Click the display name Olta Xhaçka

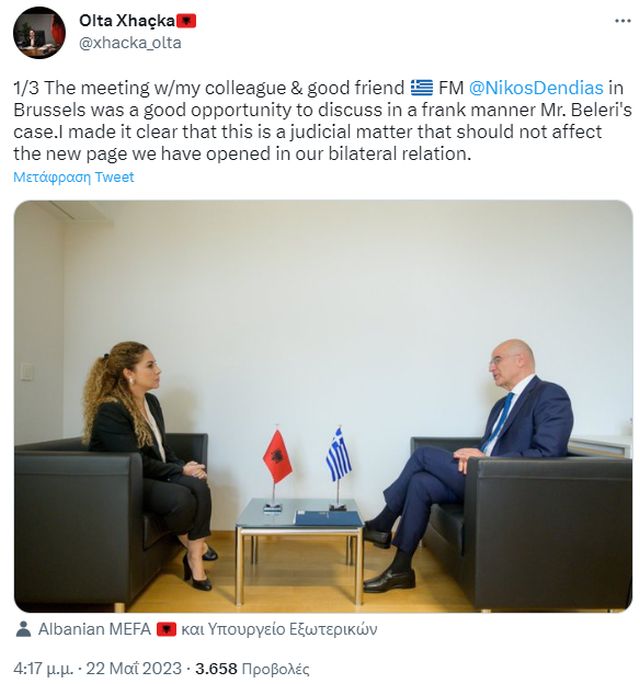tap(127, 21)
